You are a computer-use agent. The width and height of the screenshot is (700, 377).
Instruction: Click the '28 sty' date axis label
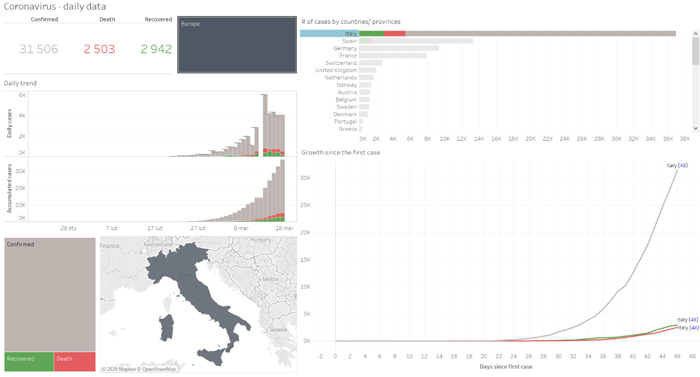(x=68, y=228)
